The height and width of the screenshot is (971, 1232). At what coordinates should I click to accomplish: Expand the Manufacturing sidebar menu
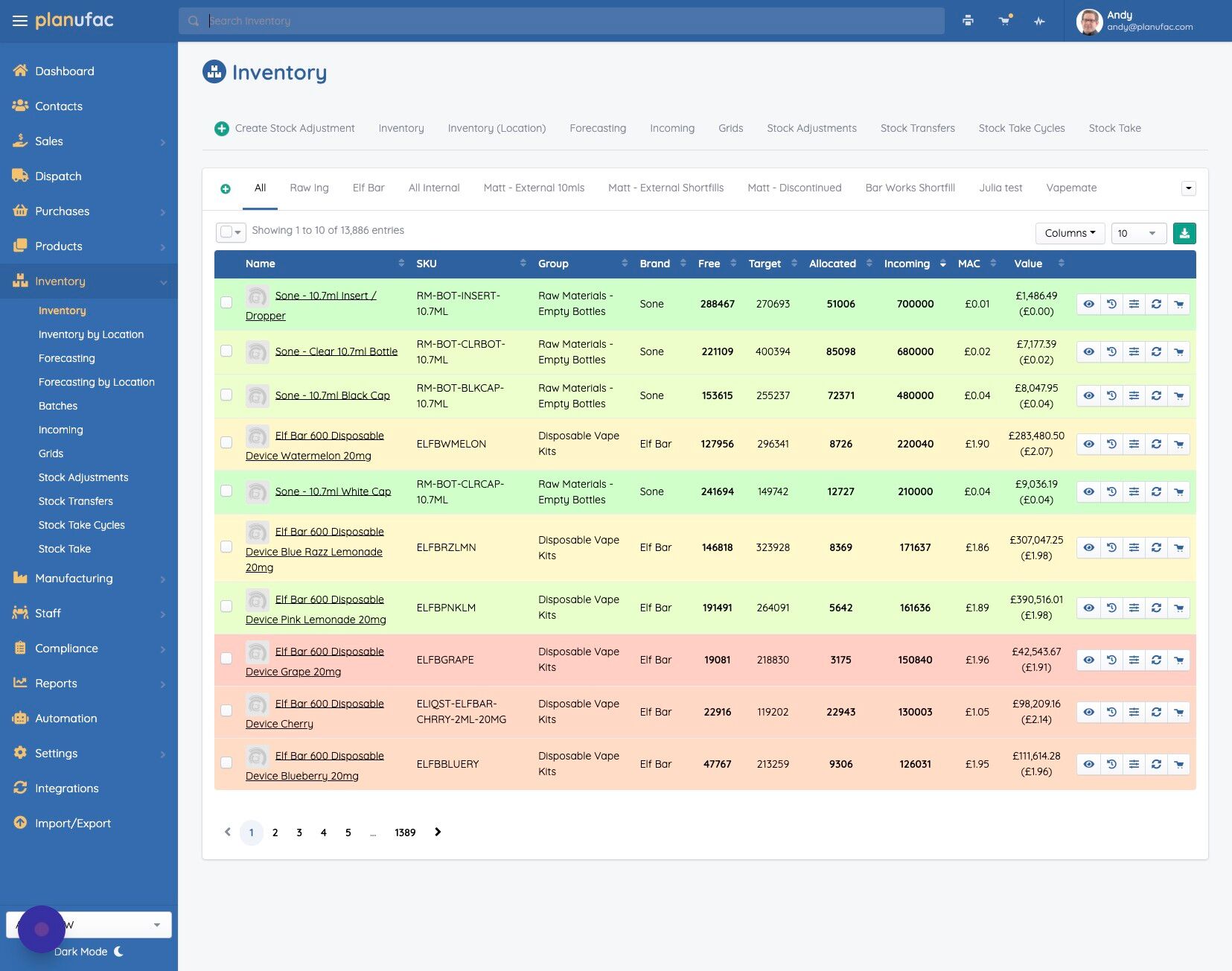click(89, 579)
